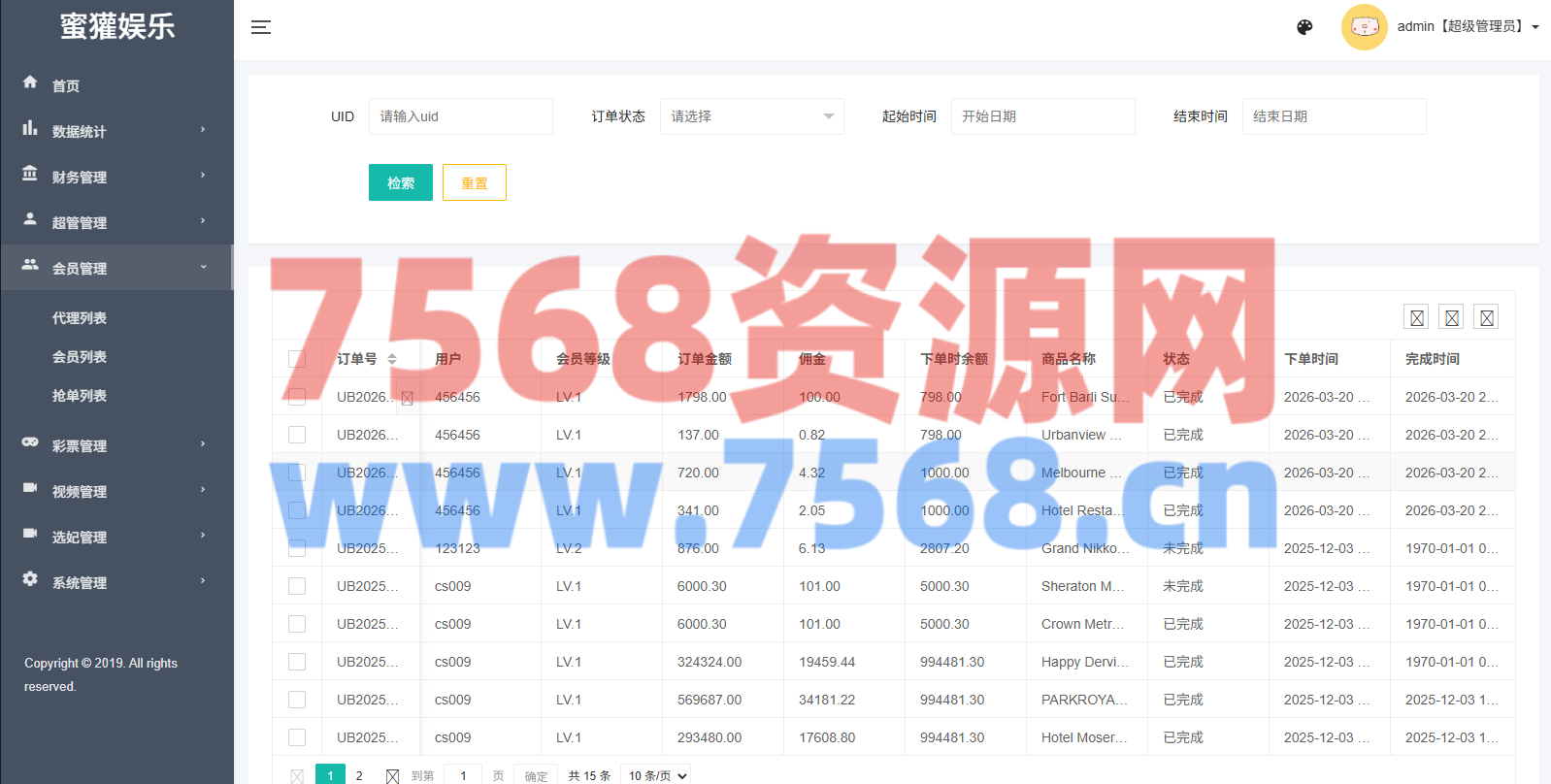Click the rightmost table toolbar icon
The image size is (1551, 784).
(1486, 317)
